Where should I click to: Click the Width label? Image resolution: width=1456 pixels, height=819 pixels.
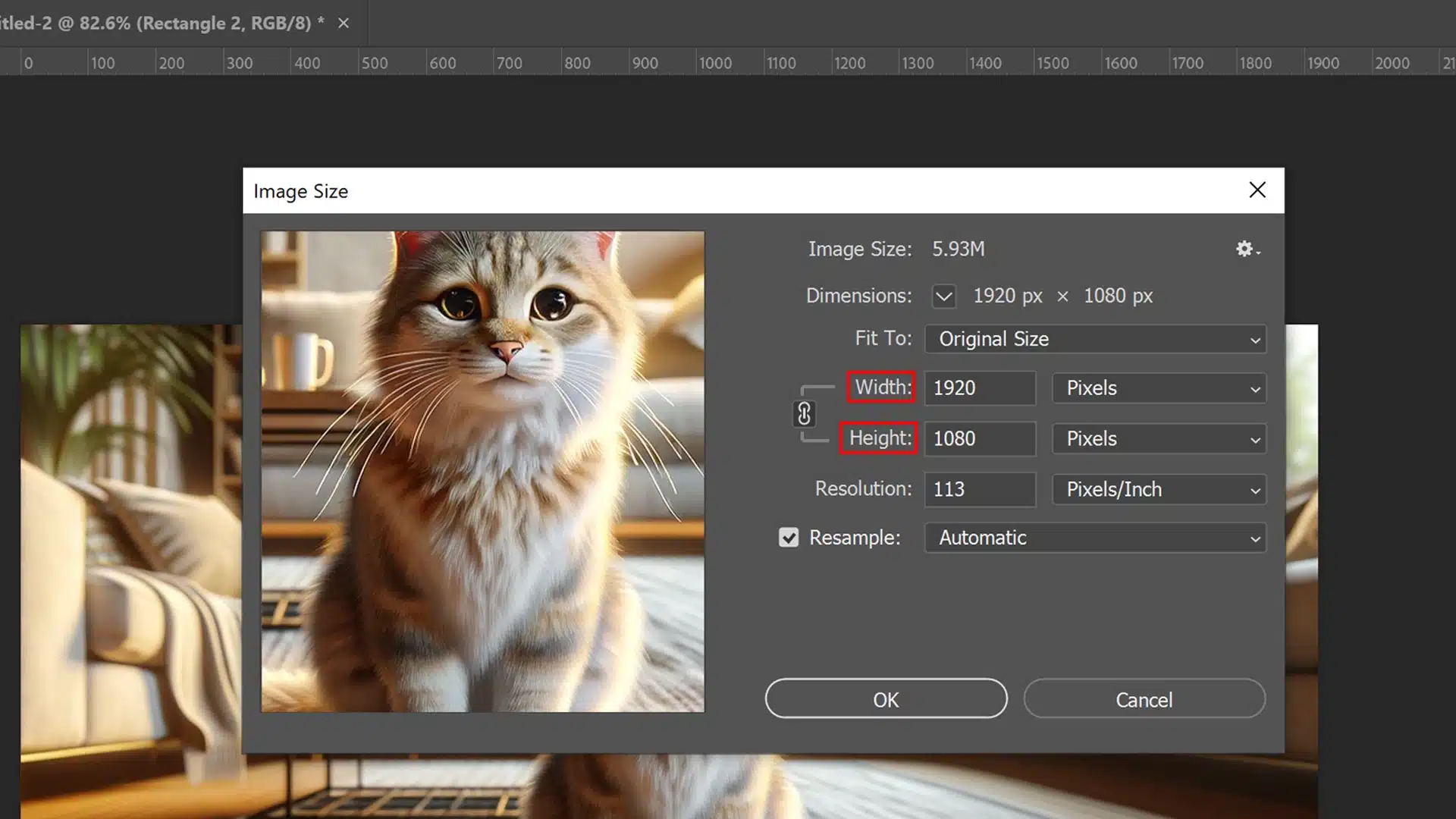882,387
